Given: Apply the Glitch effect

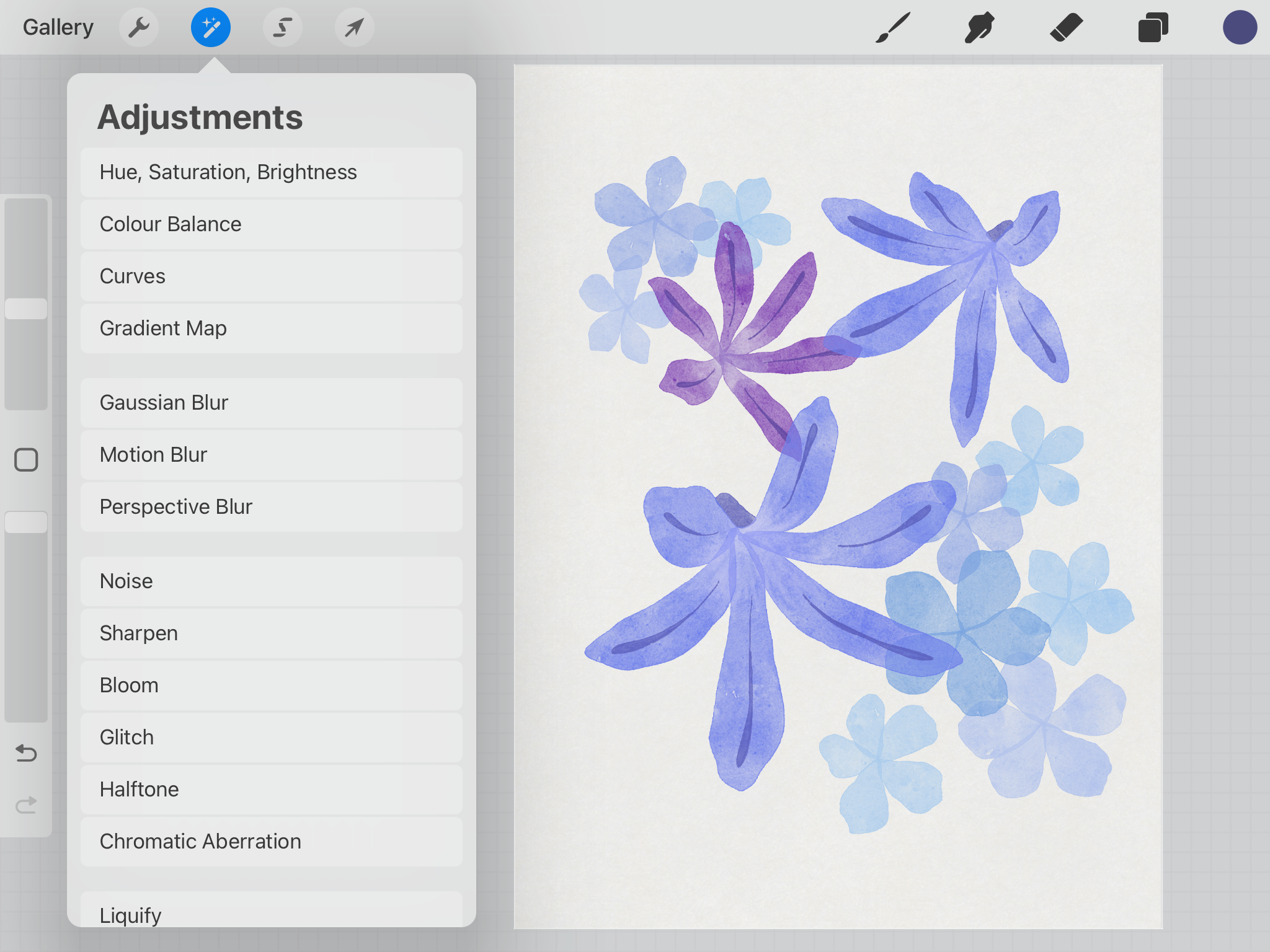Looking at the screenshot, I should pos(272,738).
